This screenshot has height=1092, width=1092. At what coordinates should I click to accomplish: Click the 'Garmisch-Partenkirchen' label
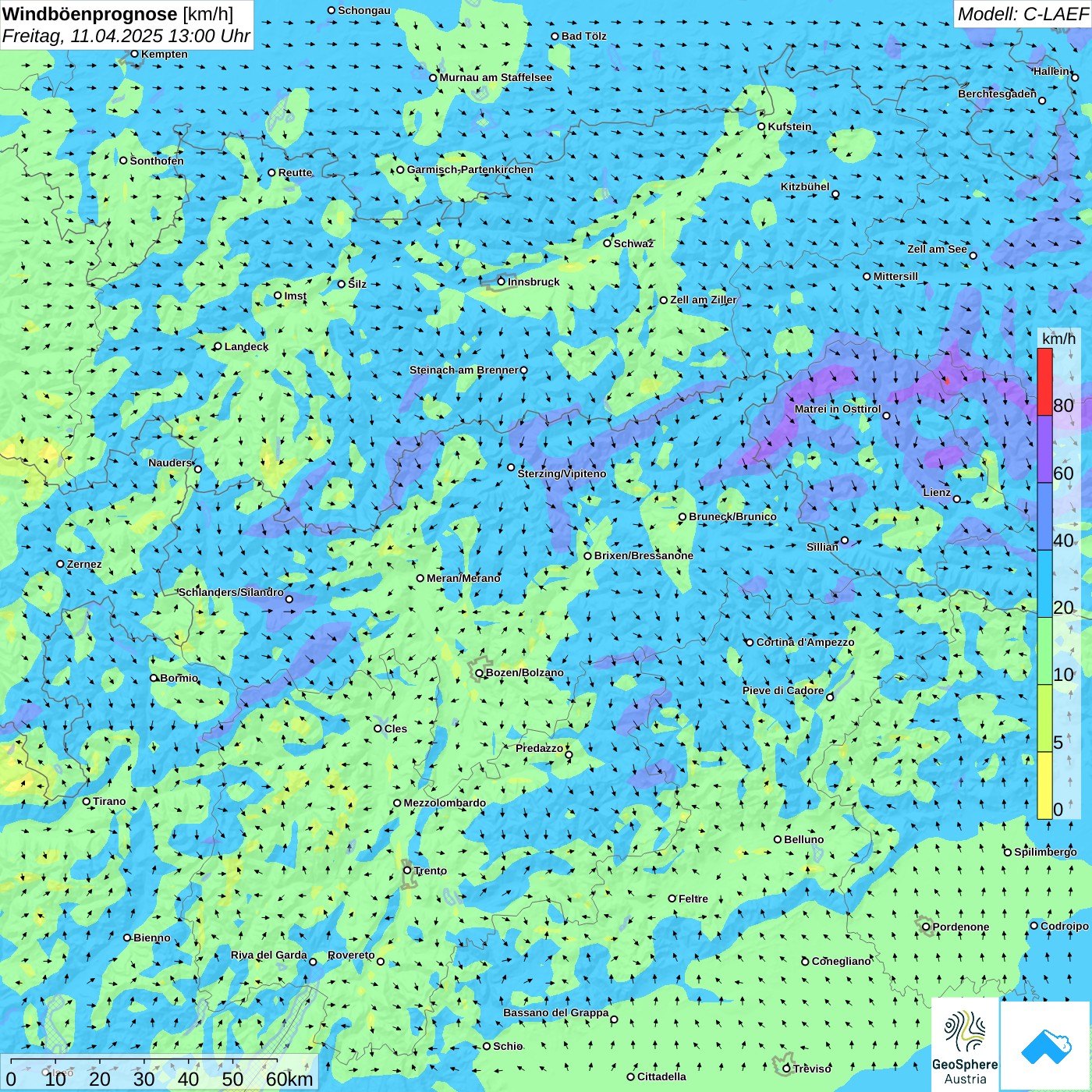(470, 169)
